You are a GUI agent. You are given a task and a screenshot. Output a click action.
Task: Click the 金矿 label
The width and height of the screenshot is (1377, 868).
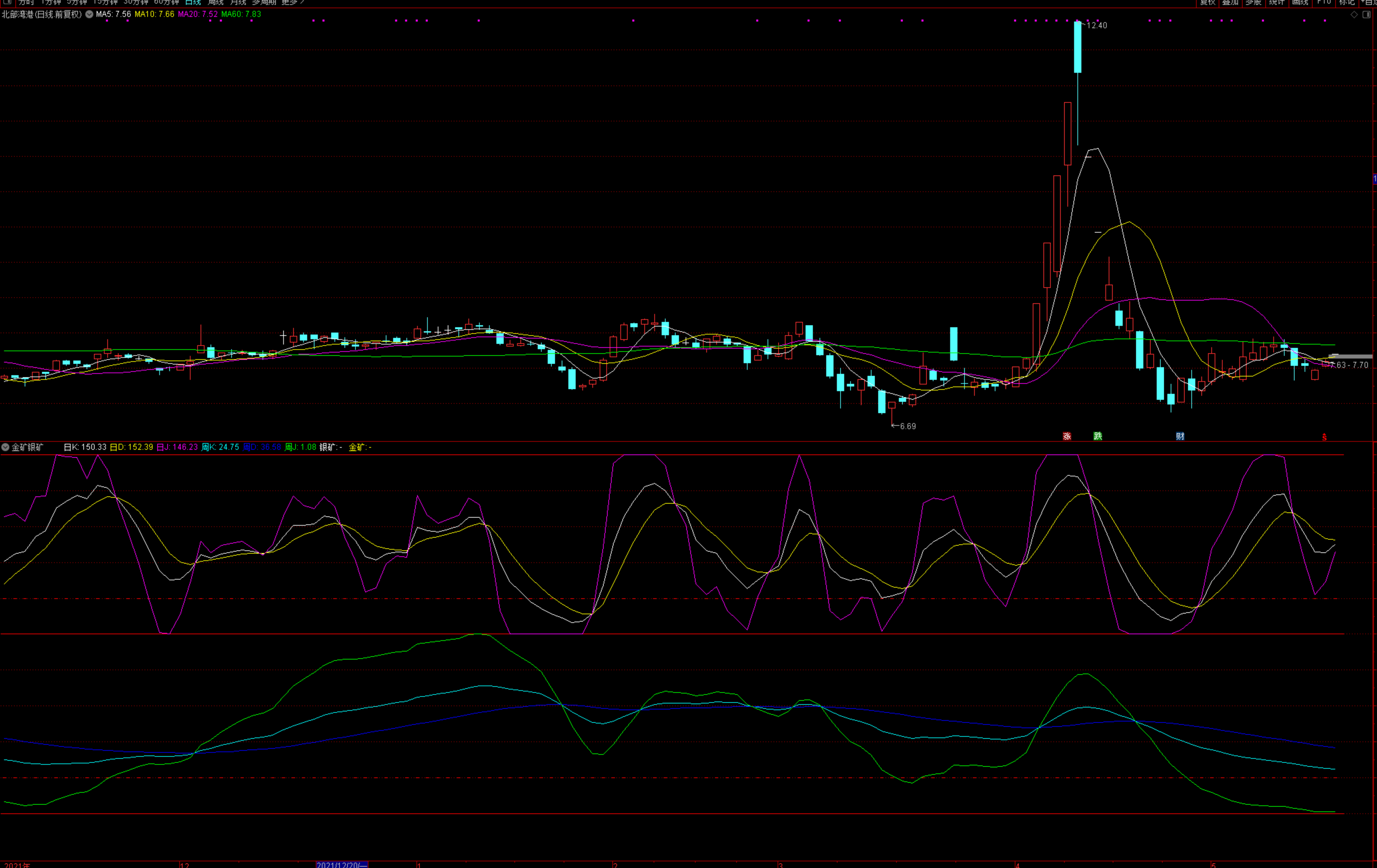tap(360, 447)
